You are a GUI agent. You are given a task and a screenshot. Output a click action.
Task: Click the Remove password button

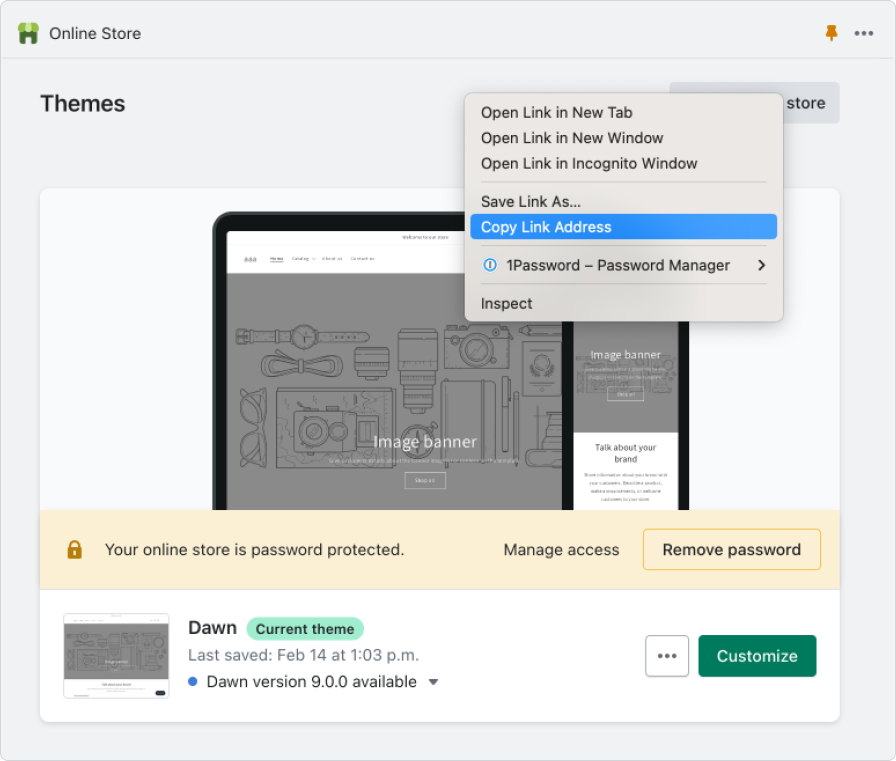[731, 550]
